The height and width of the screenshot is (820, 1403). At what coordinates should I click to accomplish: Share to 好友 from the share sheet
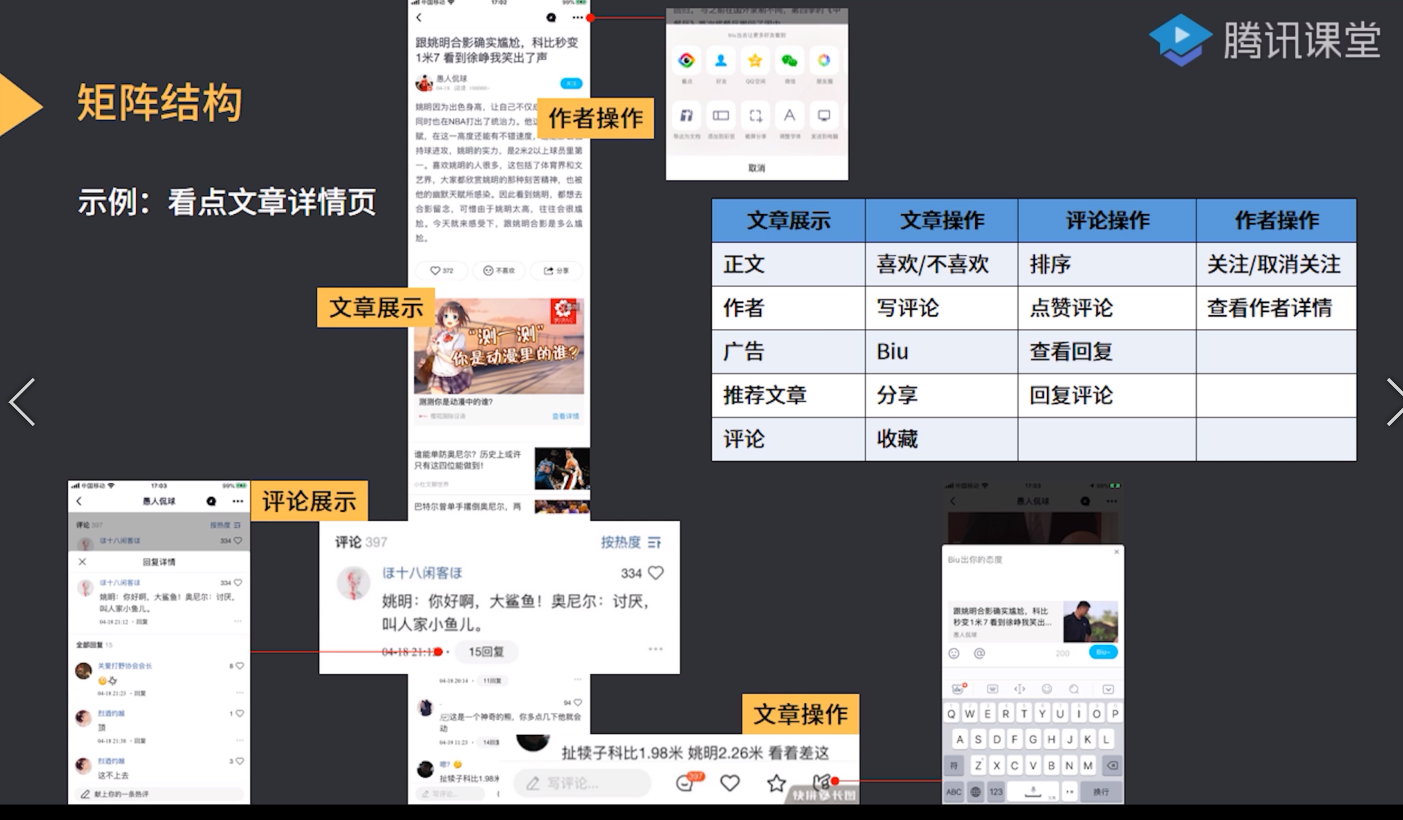721,61
